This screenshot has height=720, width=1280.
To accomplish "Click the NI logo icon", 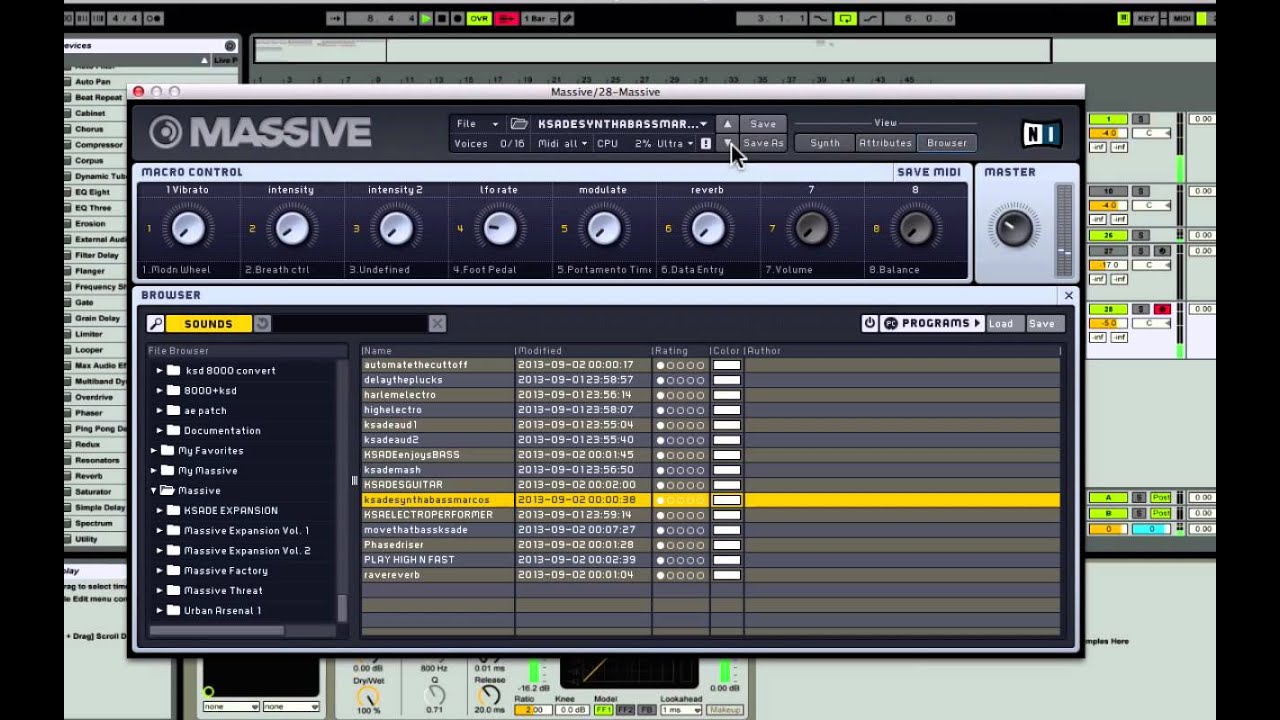I will [1041, 133].
